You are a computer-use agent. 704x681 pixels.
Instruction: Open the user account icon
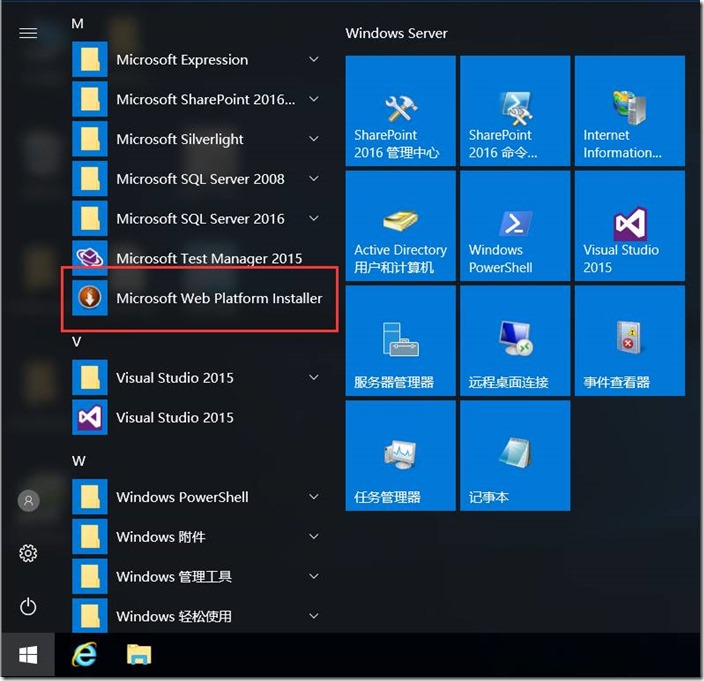click(x=28, y=500)
